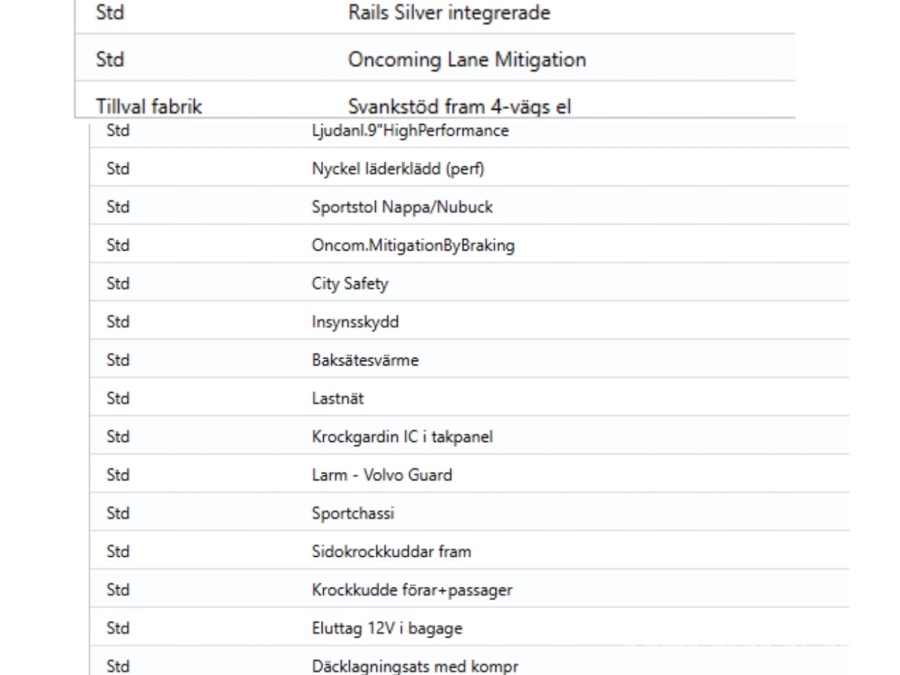Viewport: 900px width, 675px height.
Task: Select the City Safety entry
Action: click(349, 284)
